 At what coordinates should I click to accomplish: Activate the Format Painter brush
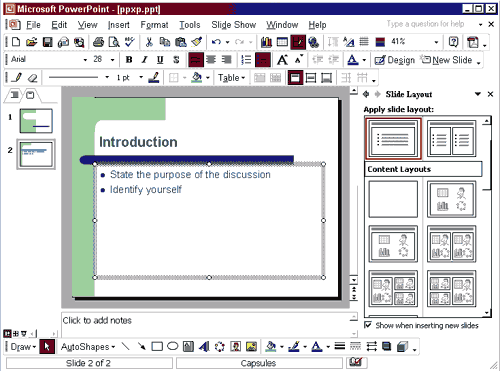pyautogui.click(x=197, y=42)
